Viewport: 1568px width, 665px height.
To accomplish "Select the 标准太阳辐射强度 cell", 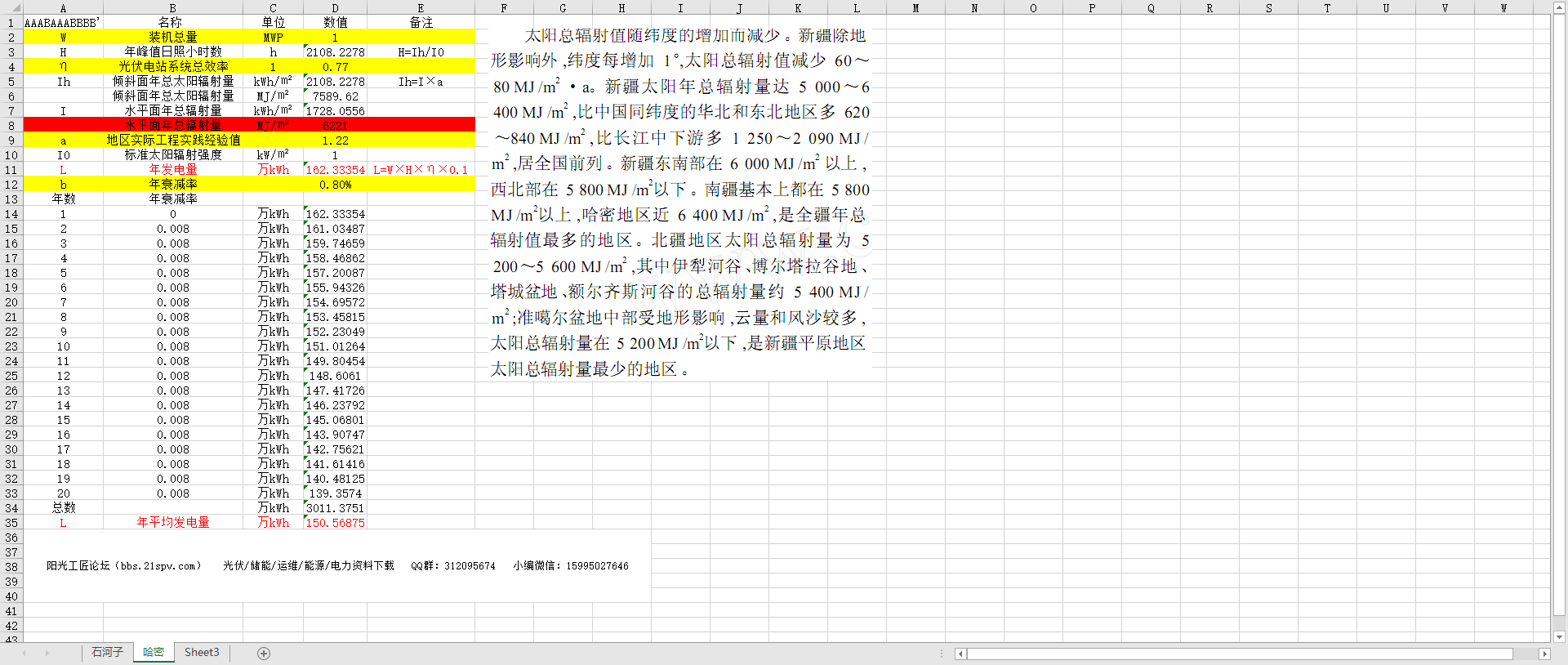I will [172, 155].
